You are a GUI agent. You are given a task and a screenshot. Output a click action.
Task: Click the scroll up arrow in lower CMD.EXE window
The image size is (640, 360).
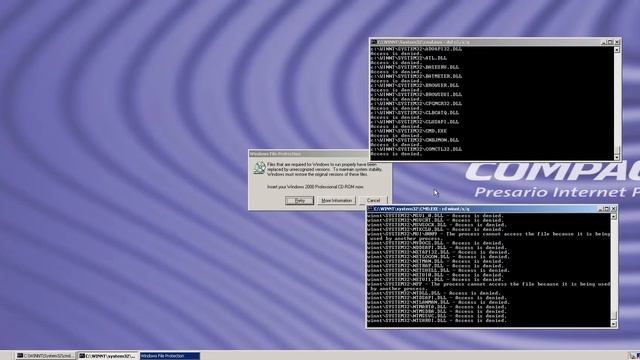[x=613, y=216]
